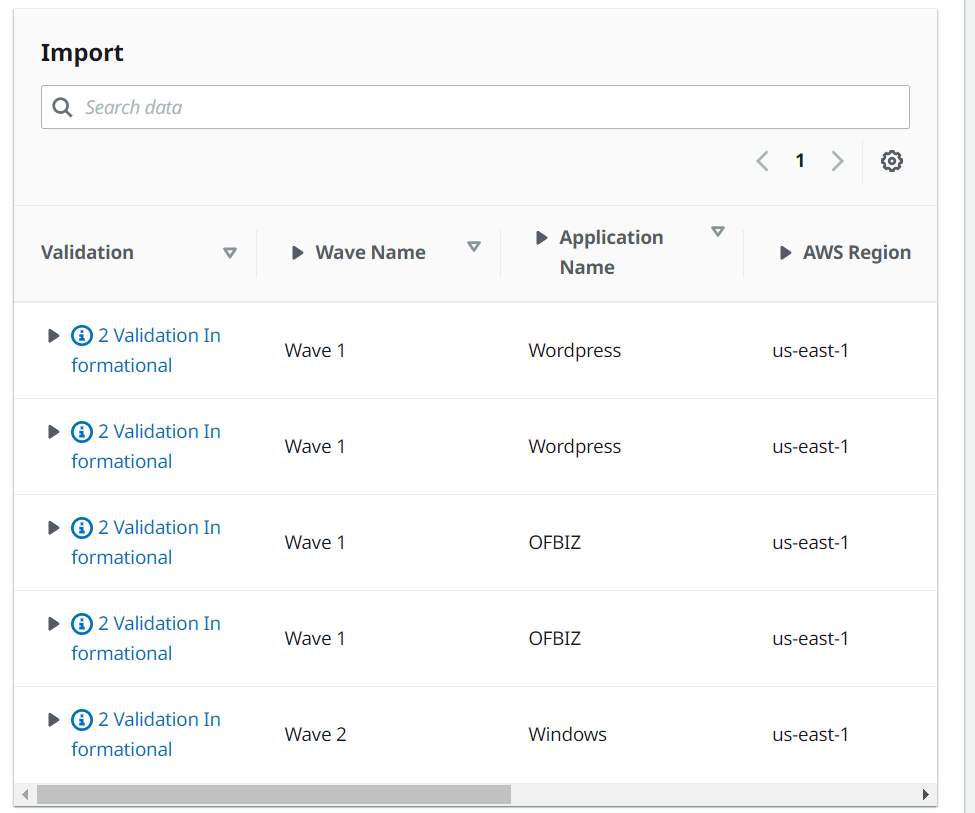Click info icon in second Wordpress row

pos(81,432)
